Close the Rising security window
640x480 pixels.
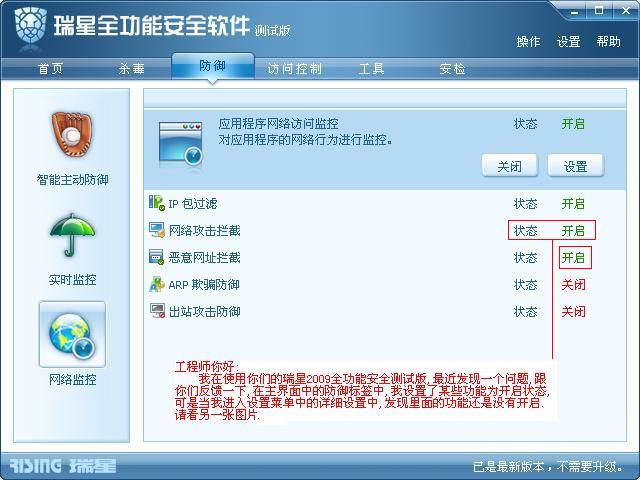[x=626, y=11]
